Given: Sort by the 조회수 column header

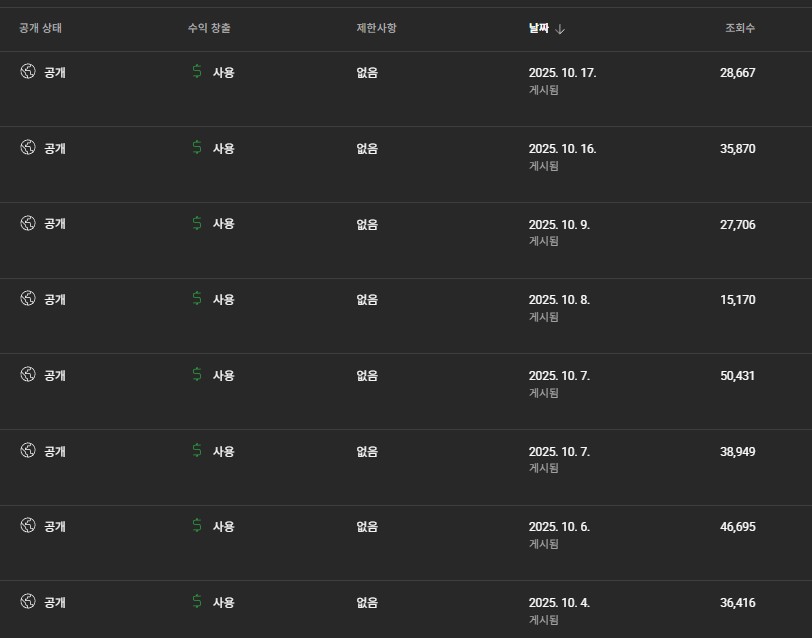Looking at the screenshot, I should 740,28.
